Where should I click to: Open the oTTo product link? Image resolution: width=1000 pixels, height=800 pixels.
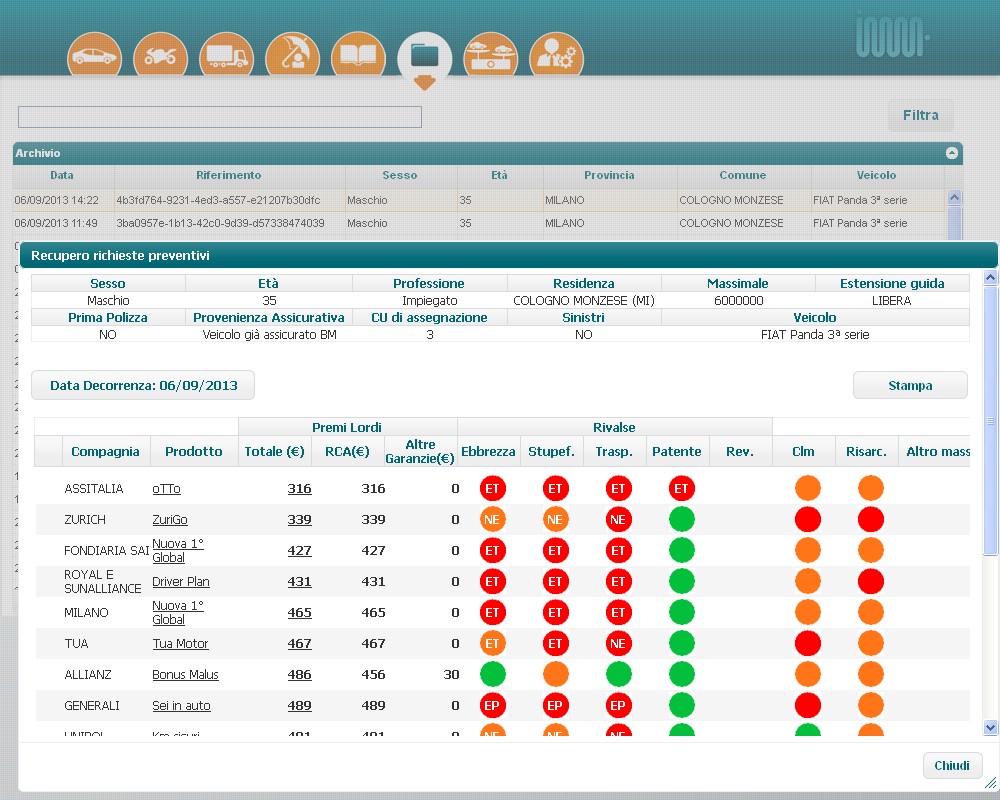(166, 489)
